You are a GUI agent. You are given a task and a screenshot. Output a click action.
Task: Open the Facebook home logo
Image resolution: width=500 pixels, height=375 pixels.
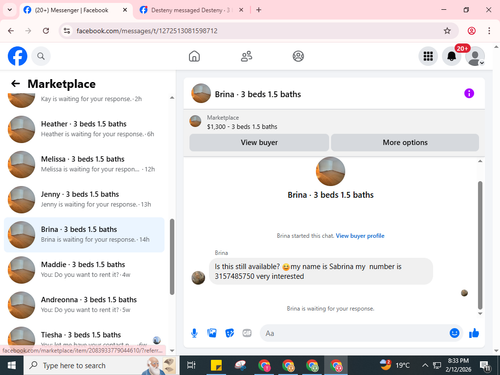click(x=17, y=56)
